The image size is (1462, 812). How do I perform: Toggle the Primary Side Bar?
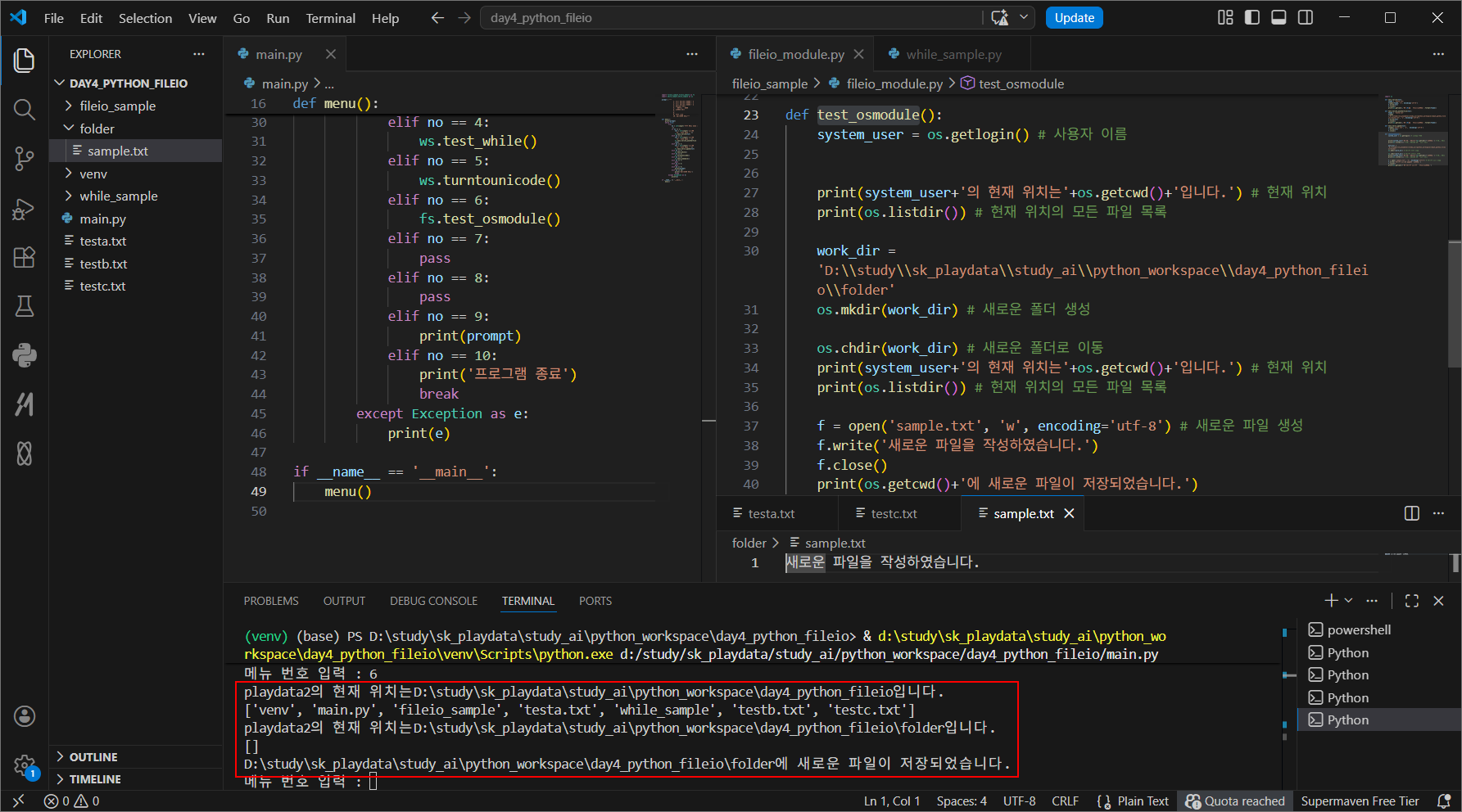(x=1252, y=18)
